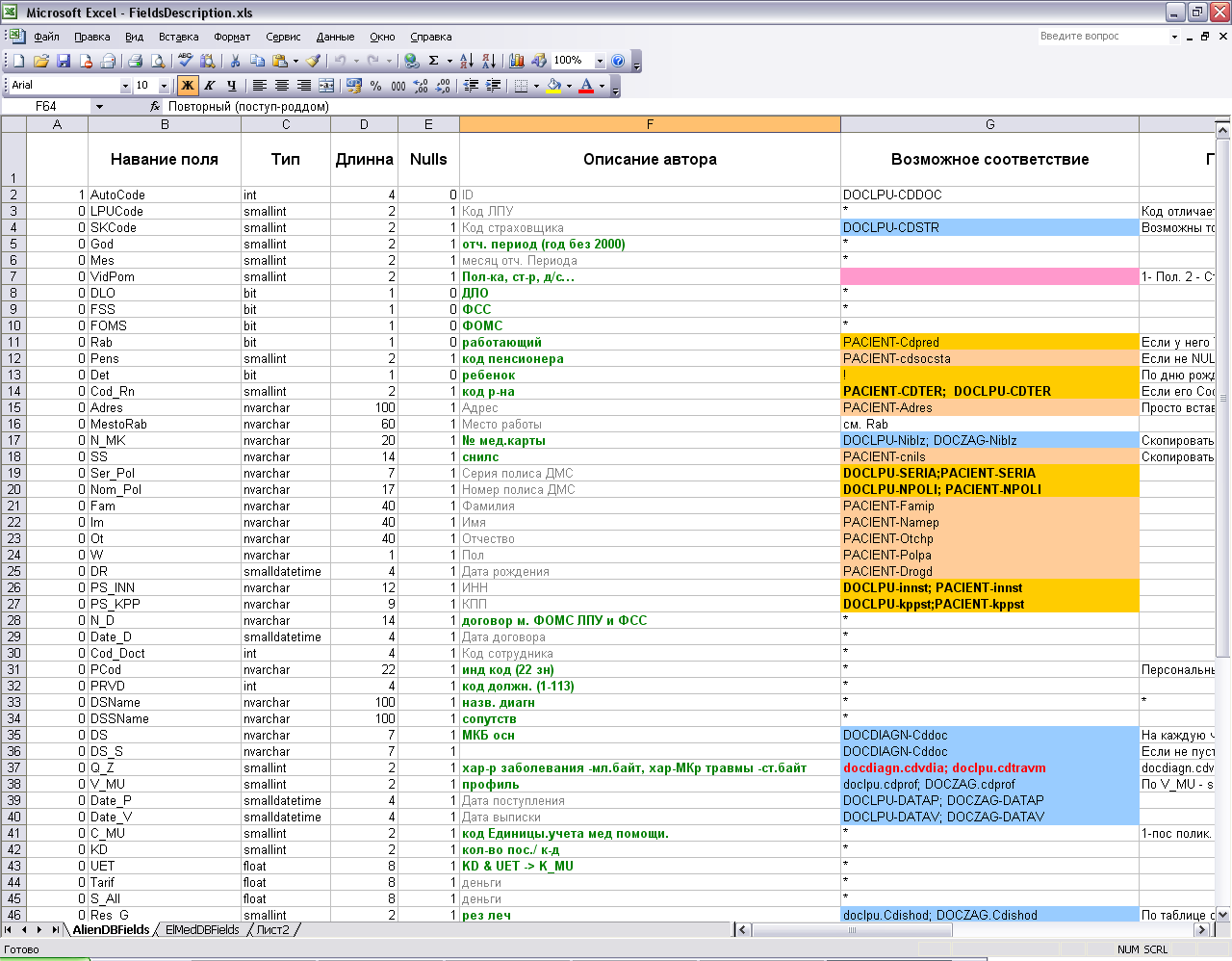The height and width of the screenshot is (961, 1232).
Task: Apply yellow fill color bucket
Action: [553, 86]
